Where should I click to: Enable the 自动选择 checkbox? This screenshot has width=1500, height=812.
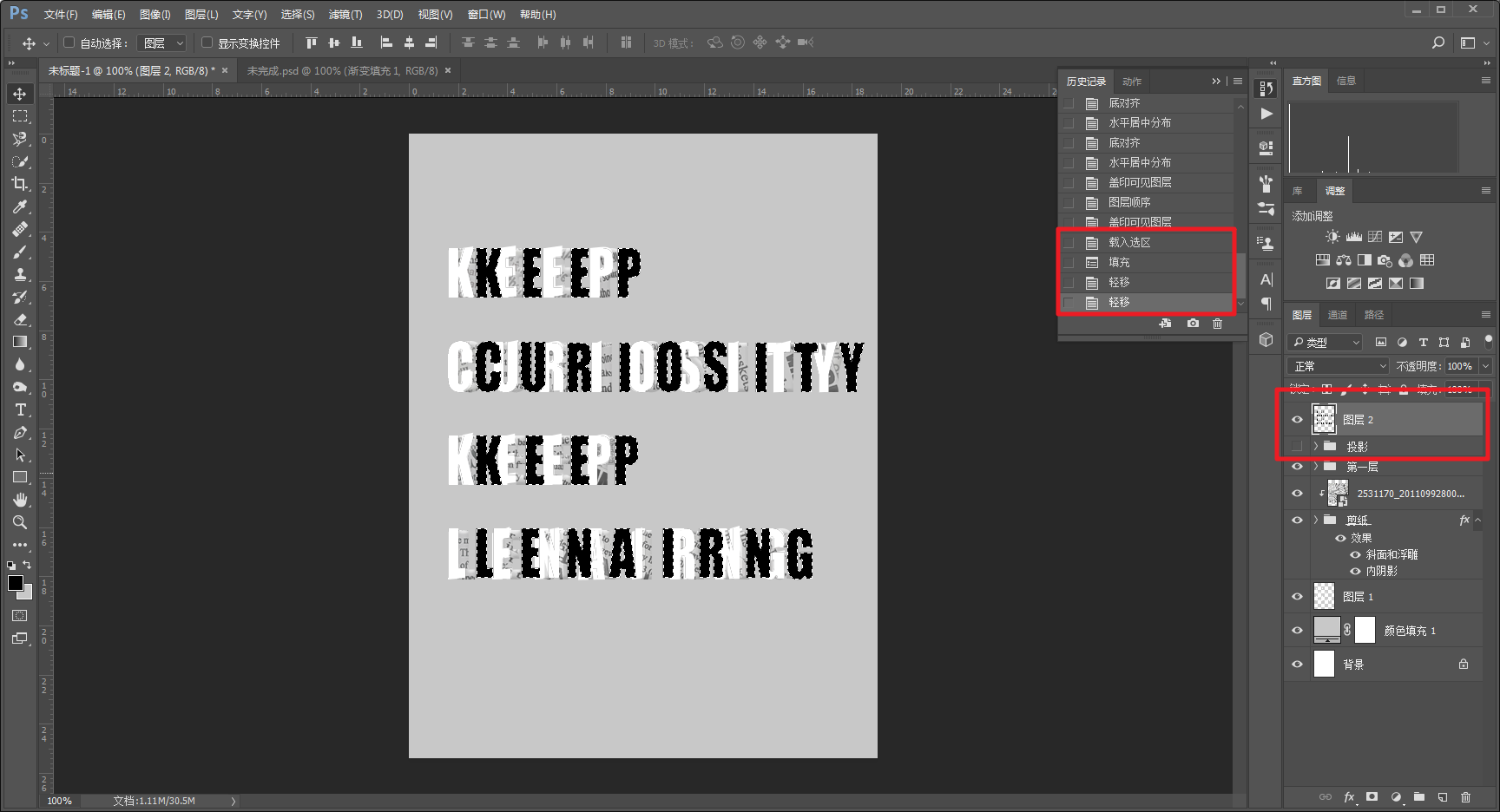click(x=69, y=42)
